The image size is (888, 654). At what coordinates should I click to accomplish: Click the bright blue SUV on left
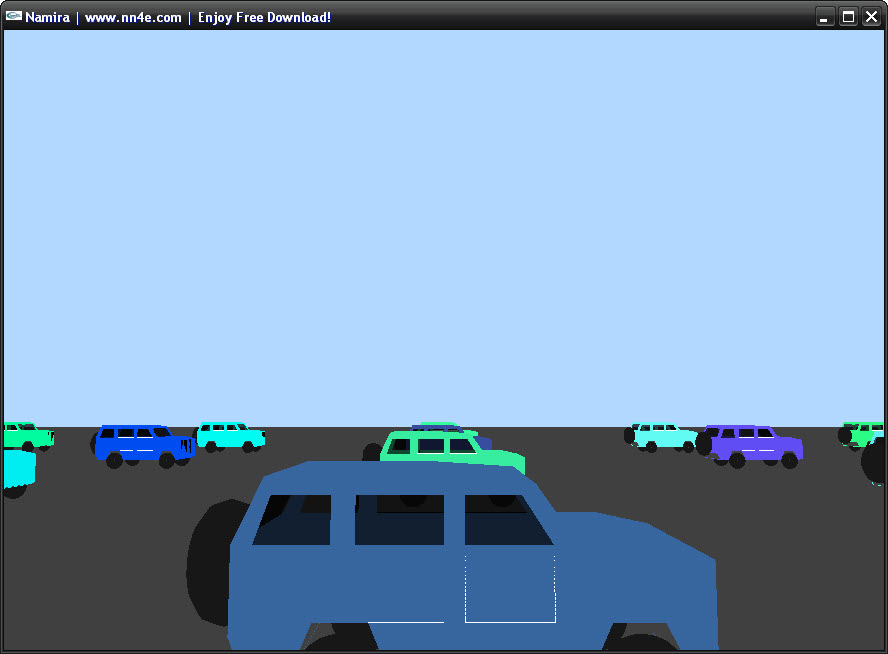click(143, 446)
